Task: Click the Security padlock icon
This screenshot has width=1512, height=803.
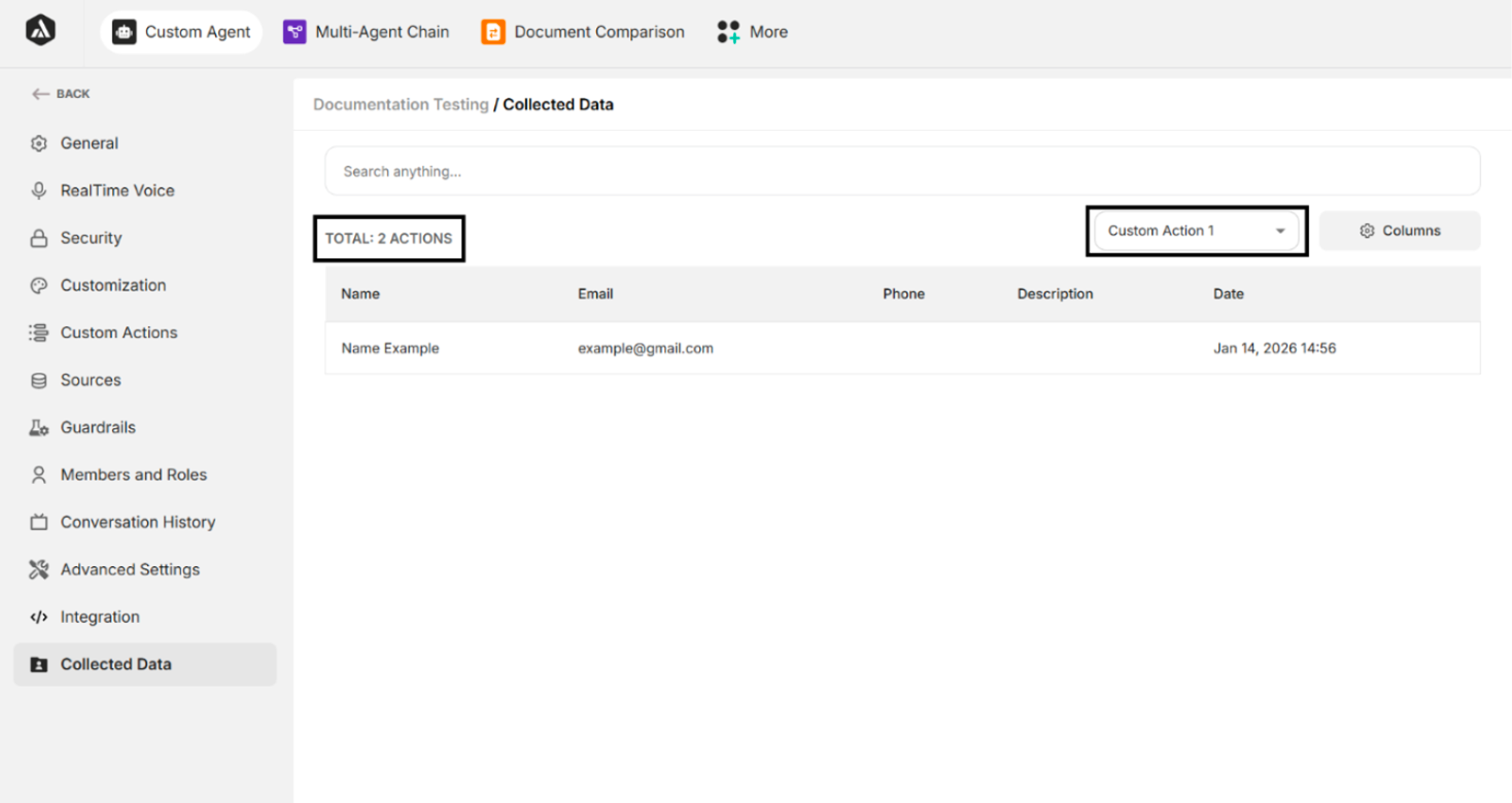Action: pyautogui.click(x=39, y=238)
